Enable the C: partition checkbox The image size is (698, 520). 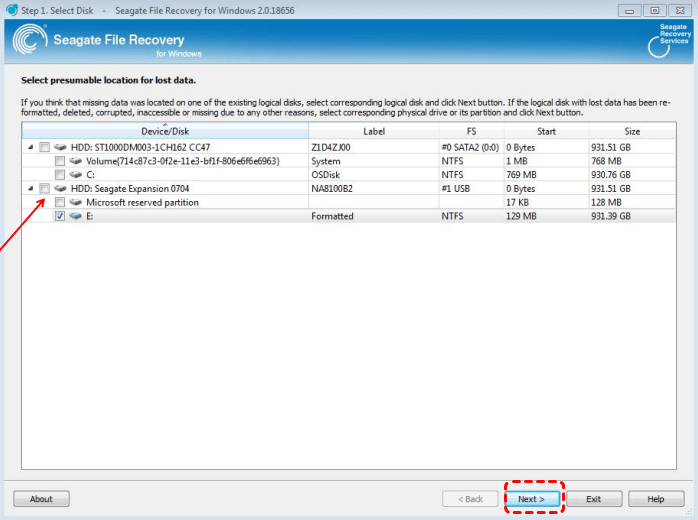(61, 175)
